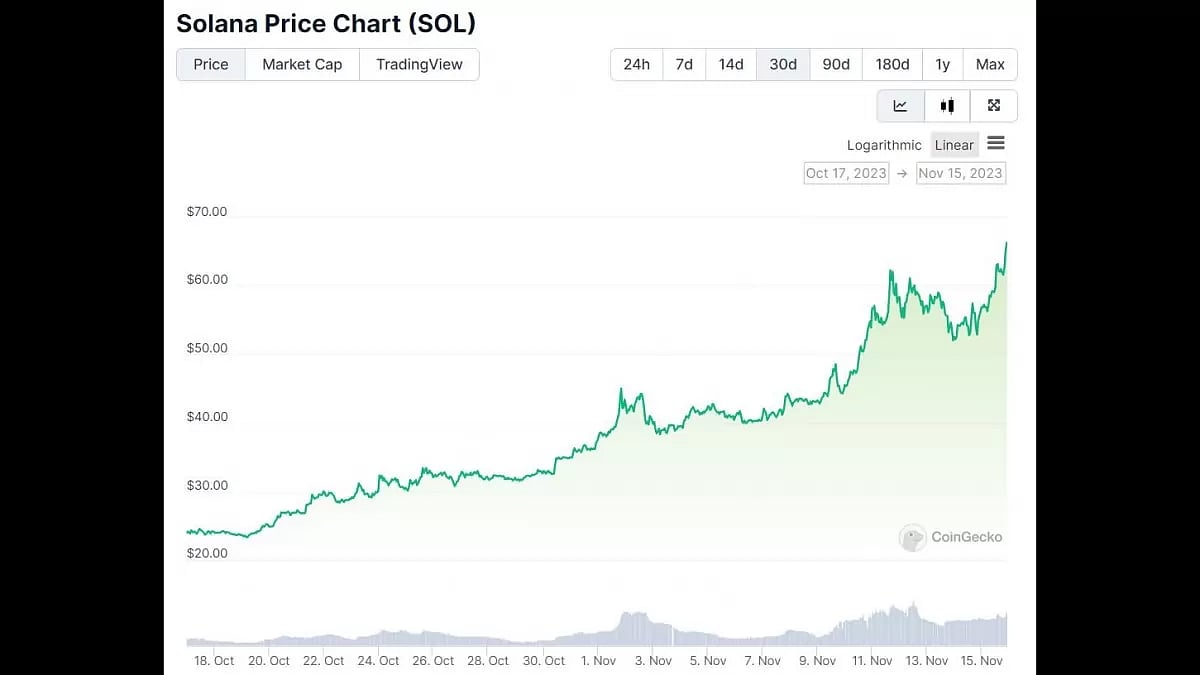This screenshot has height=675, width=1200.
Task: Switch to candlestick chart view
Action: (x=946, y=105)
